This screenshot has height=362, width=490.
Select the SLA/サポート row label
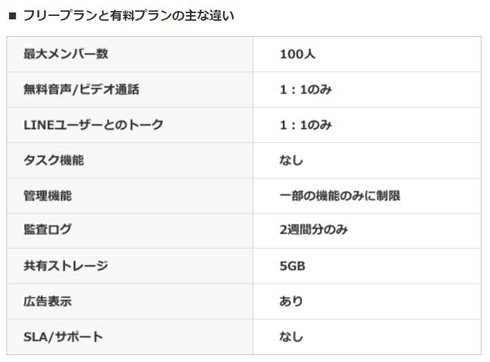pyautogui.click(x=63, y=337)
